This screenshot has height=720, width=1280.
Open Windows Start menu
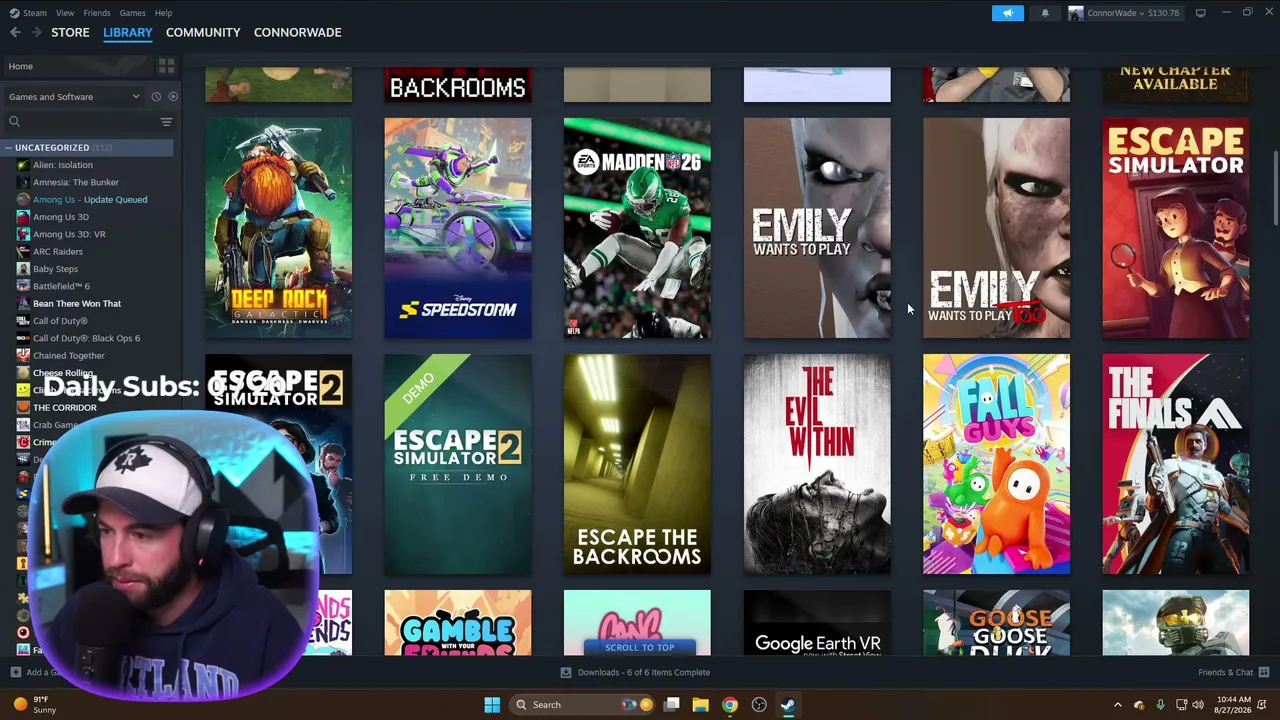(492, 705)
